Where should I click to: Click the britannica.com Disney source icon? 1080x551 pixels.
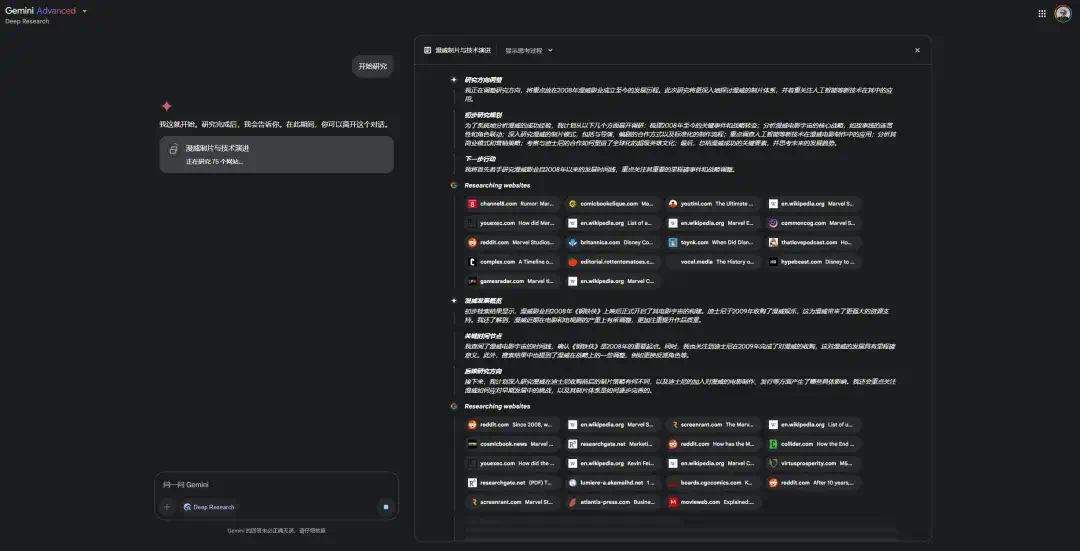pos(572,242)
